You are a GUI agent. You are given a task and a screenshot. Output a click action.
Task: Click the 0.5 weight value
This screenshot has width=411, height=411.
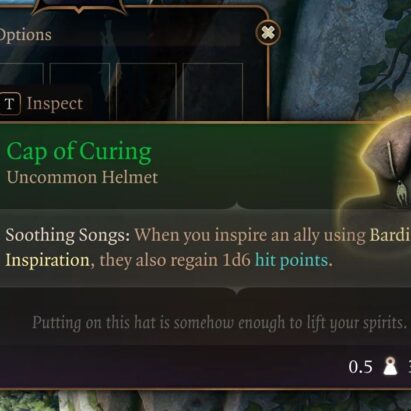[360, 367]
